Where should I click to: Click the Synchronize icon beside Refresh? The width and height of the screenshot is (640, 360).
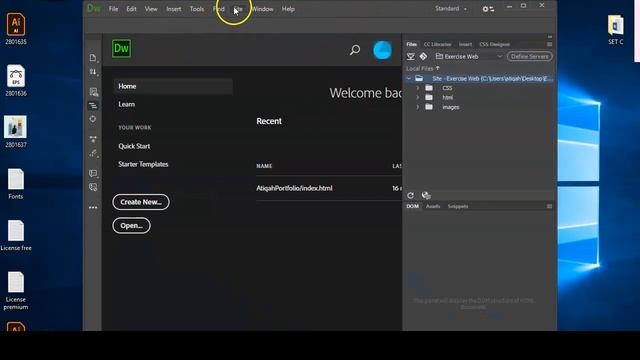point(426,196)
